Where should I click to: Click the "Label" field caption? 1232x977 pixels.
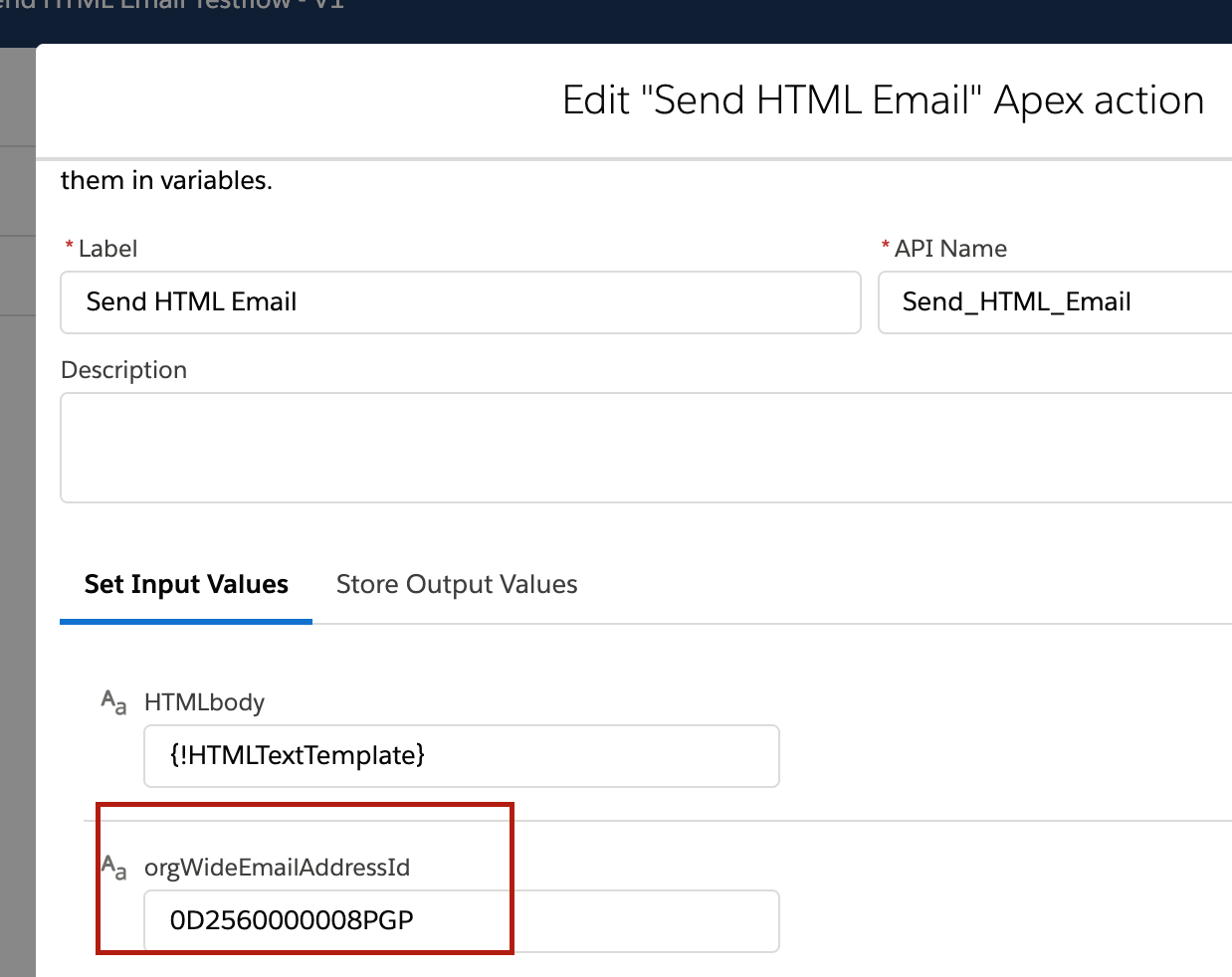click(107, 249)
